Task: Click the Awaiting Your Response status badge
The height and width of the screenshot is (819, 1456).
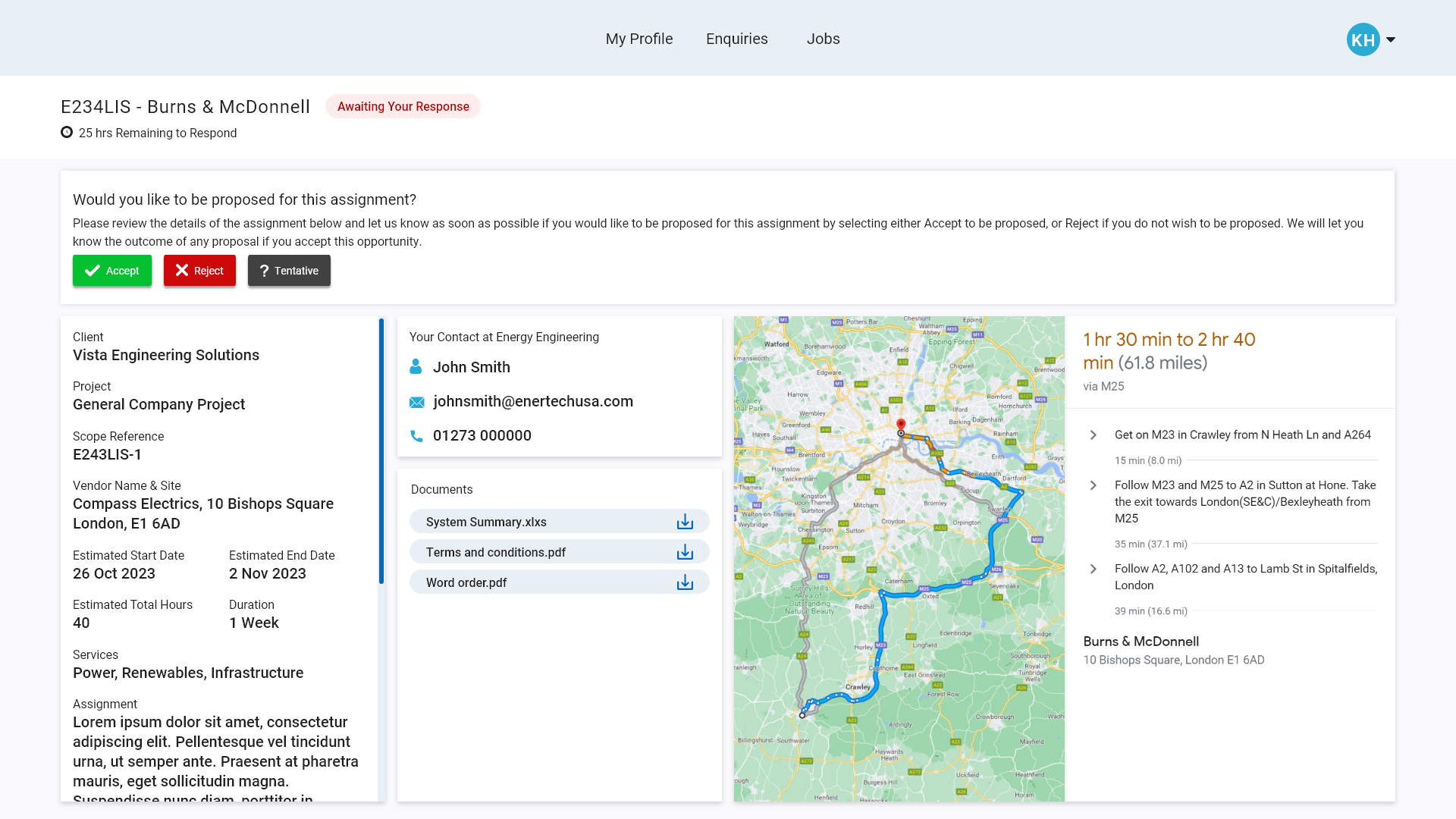Action: [403, 106]
